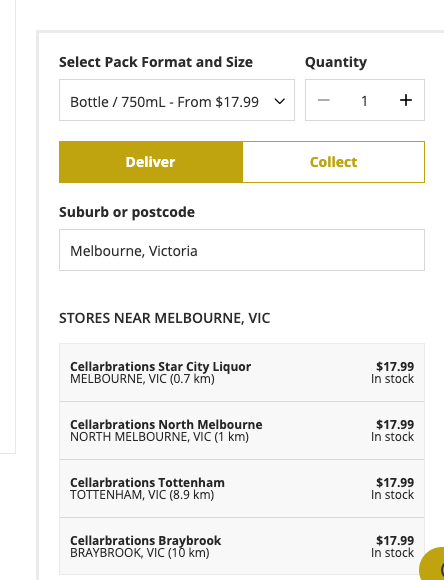
Task: Click the quantity value field showing 1
Action: point(364,101)
